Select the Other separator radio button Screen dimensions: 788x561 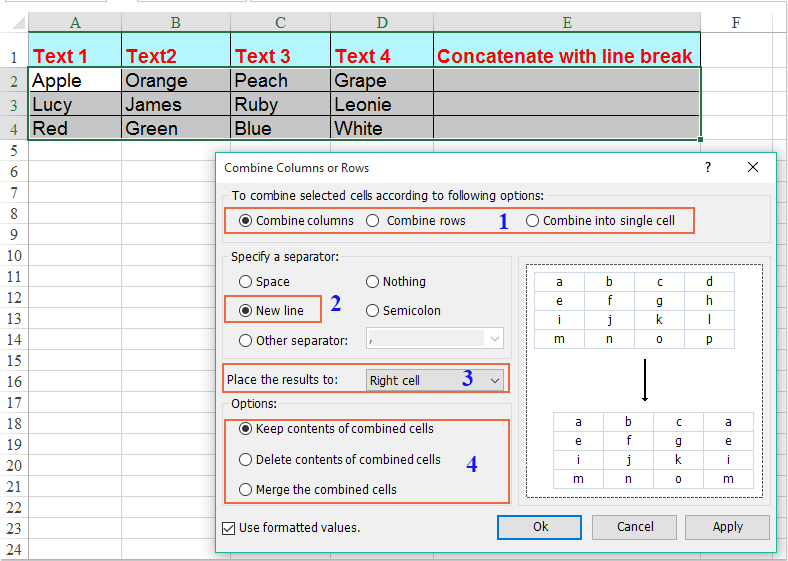coord(246,340)
